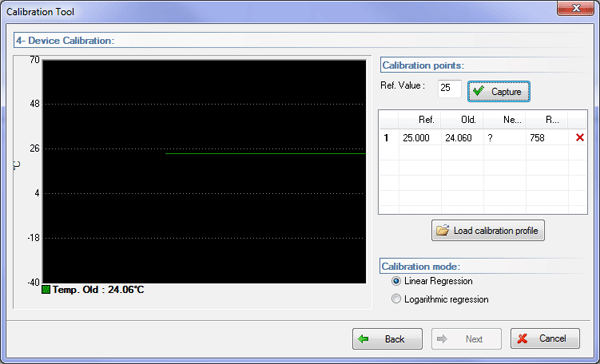Click the red X icon on Cancel

coord(522,338)
